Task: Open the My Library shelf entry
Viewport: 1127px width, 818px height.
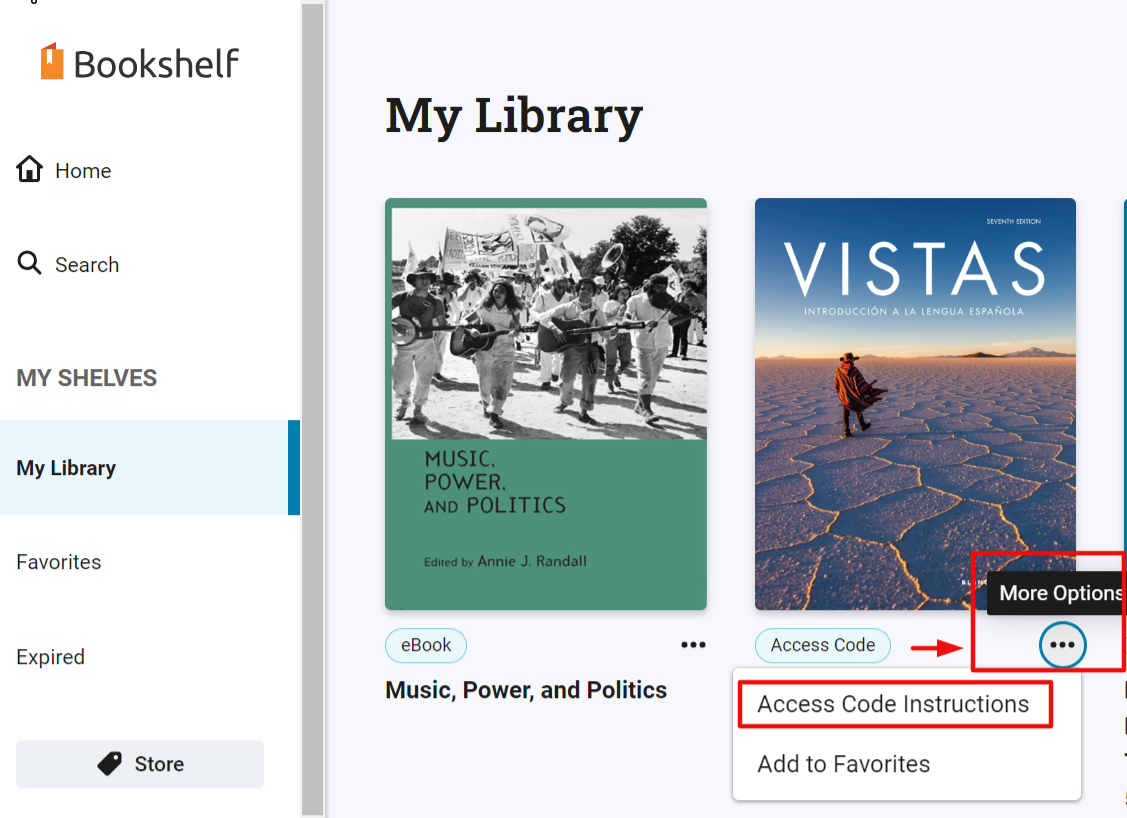Action: click(66, 467)
